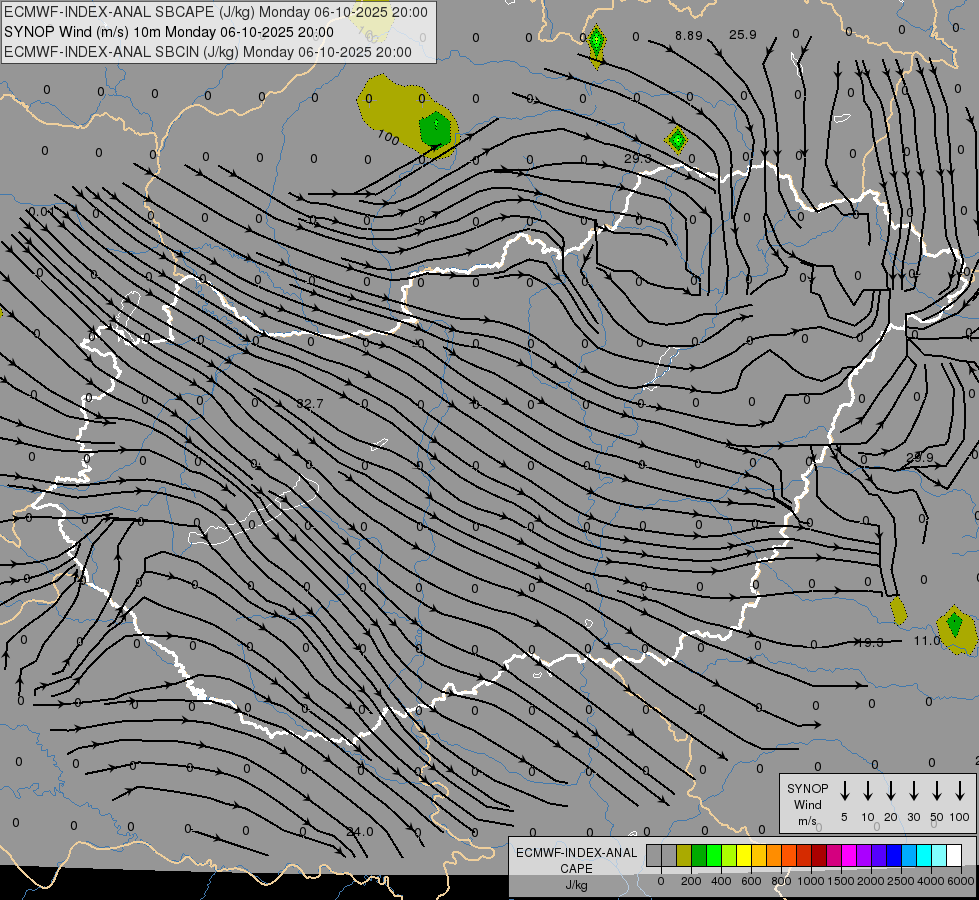Click the 50 m/s wind arrow in legend

coord(937,791)
